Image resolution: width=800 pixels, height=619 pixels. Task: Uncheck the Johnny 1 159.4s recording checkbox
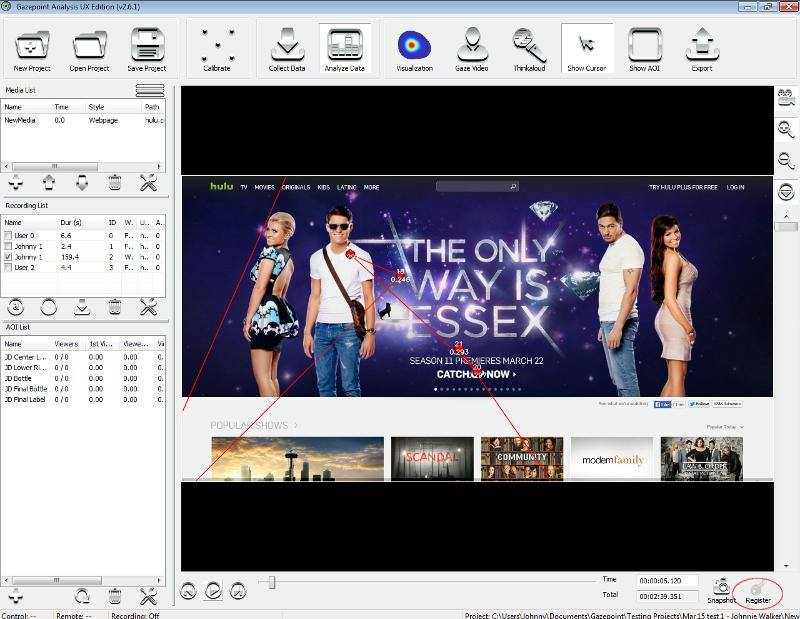pos(8,257)
